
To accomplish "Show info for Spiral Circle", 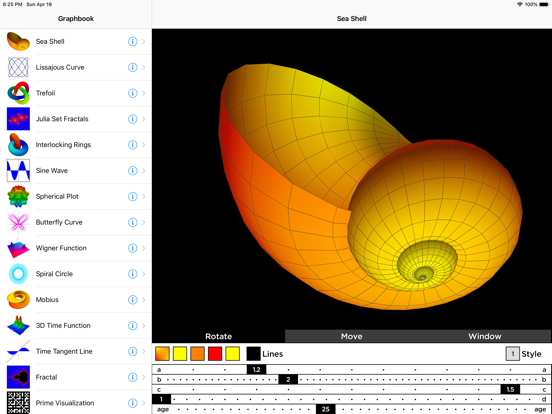I will pos(132,274).
